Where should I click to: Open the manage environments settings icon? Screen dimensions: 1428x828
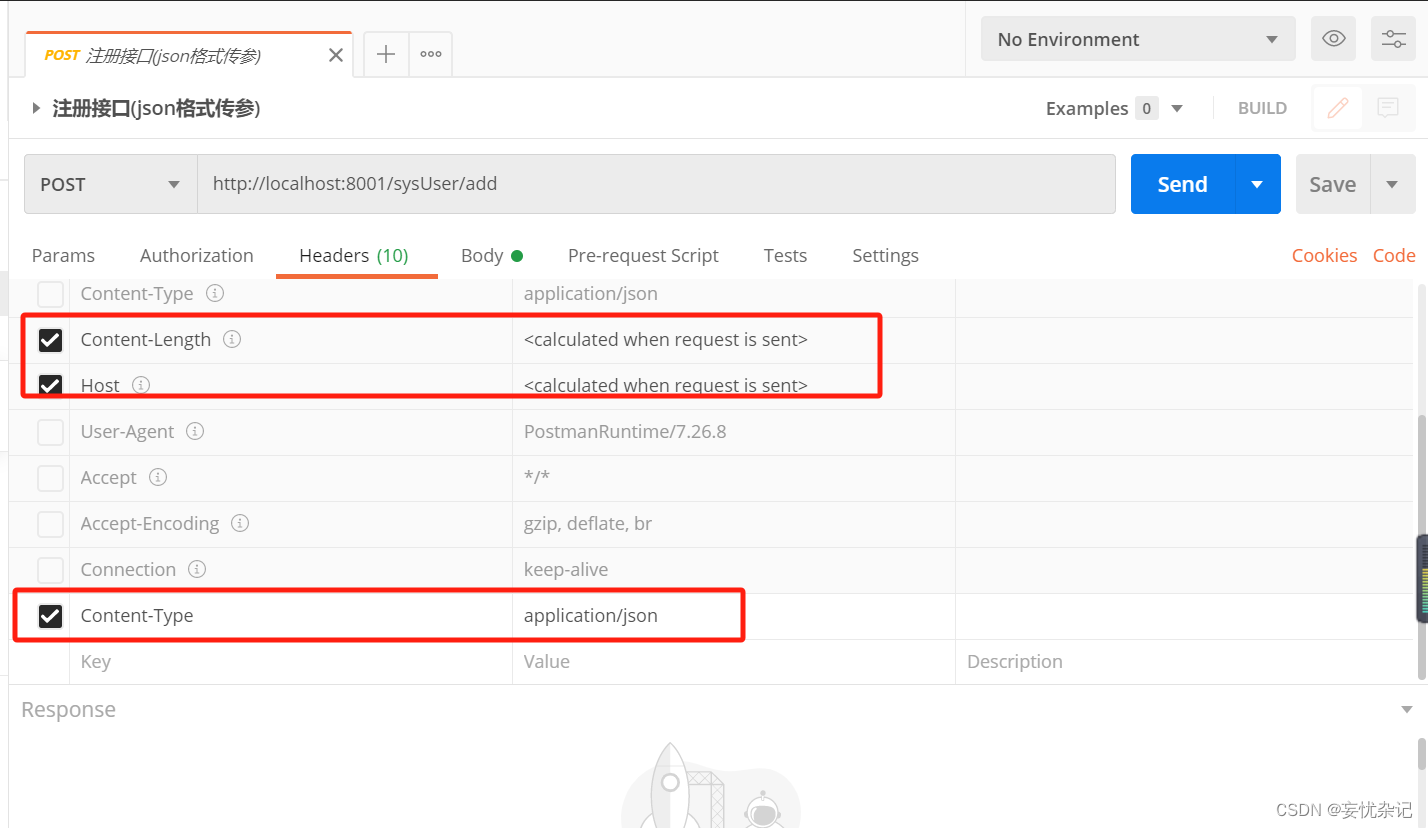coord(1393,39)
